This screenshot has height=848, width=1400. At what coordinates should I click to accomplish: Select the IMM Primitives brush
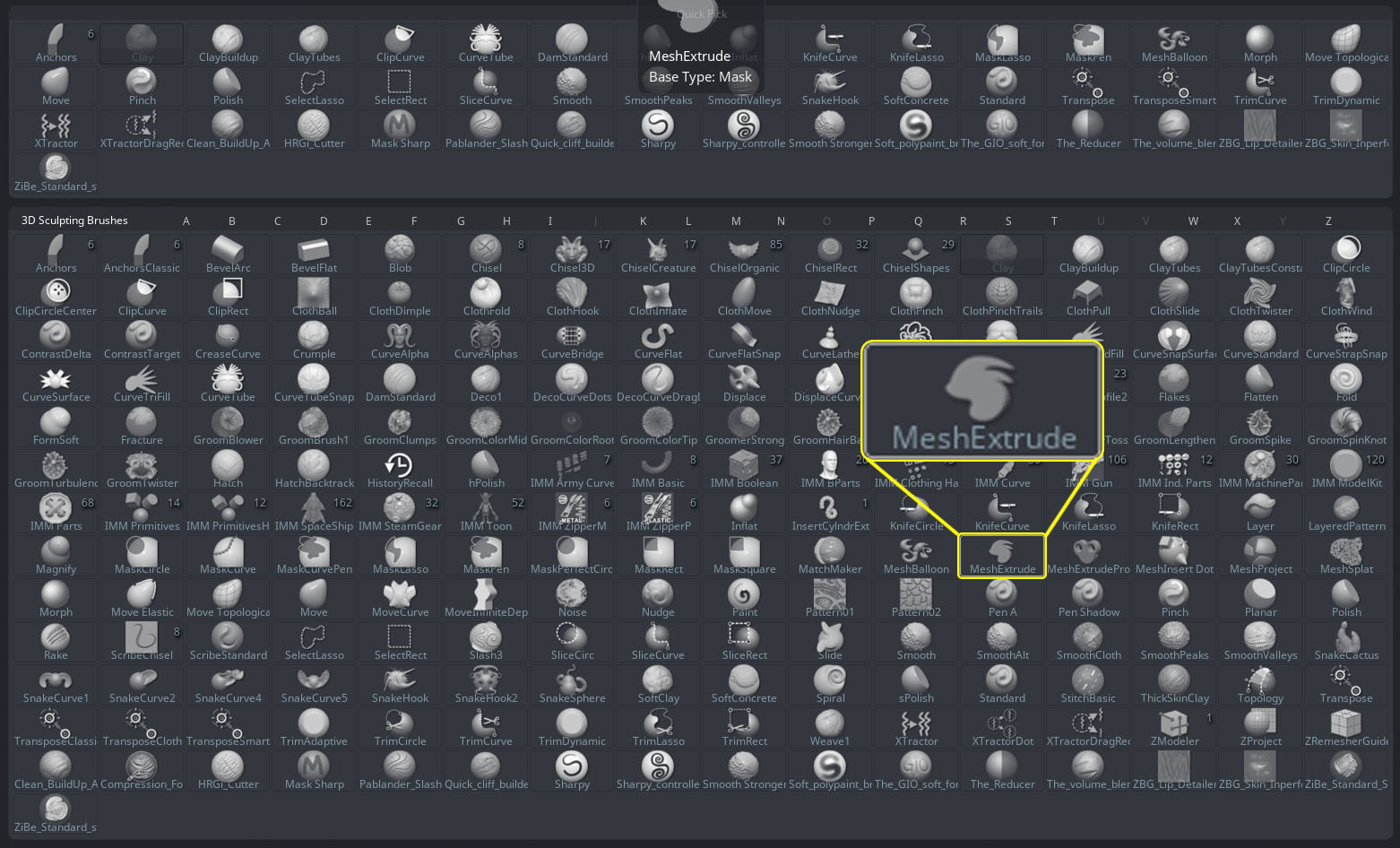[142, 514]
